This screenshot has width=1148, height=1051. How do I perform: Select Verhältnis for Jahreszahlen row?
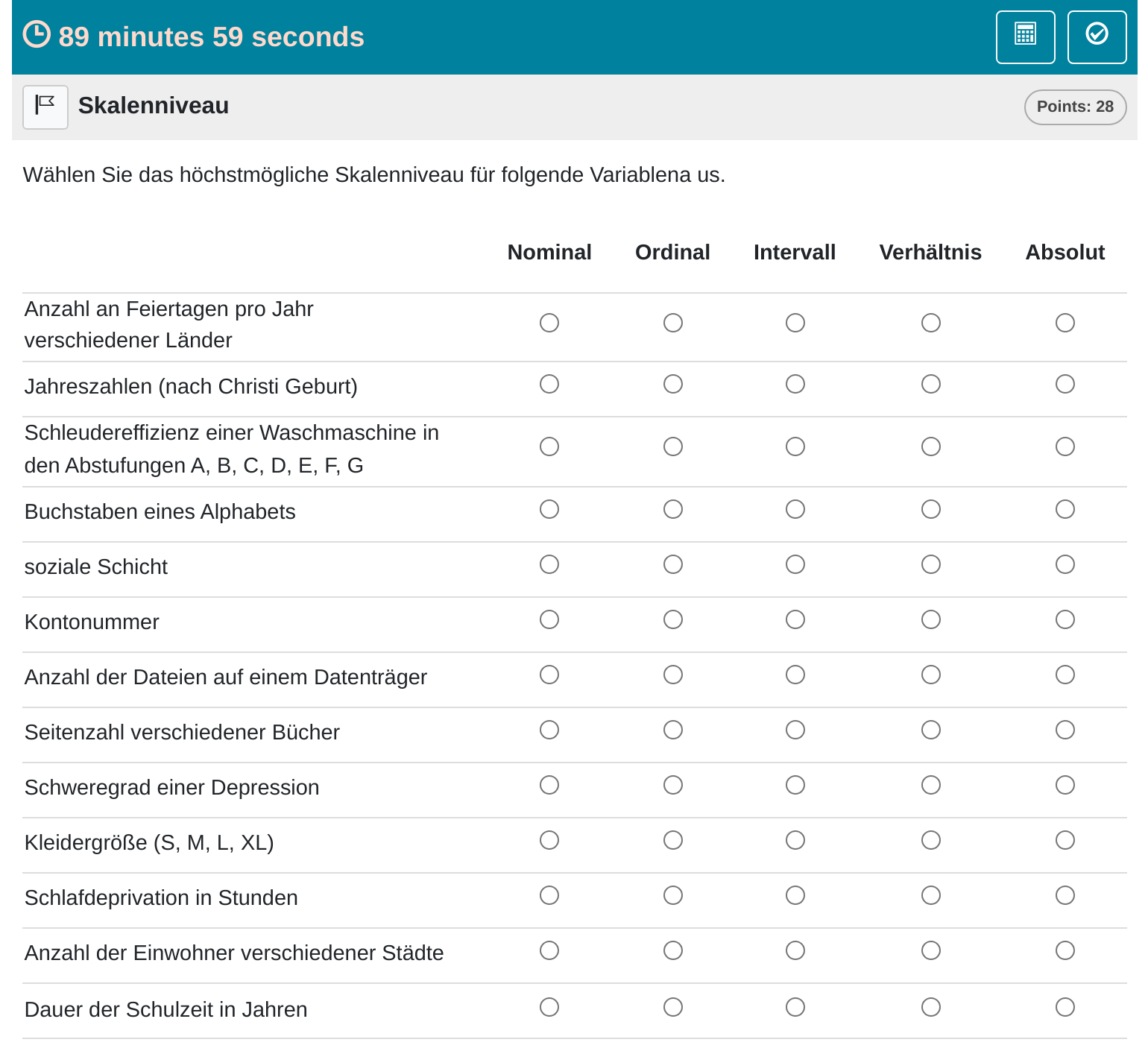click(930, 384)
